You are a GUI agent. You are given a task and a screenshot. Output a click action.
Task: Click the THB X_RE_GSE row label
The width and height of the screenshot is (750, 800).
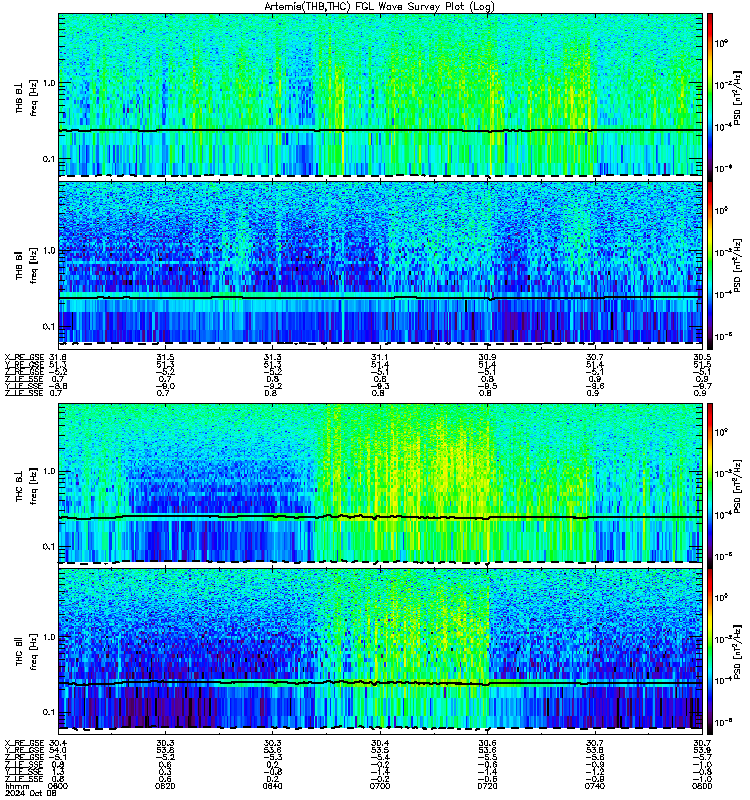(24, 357)
